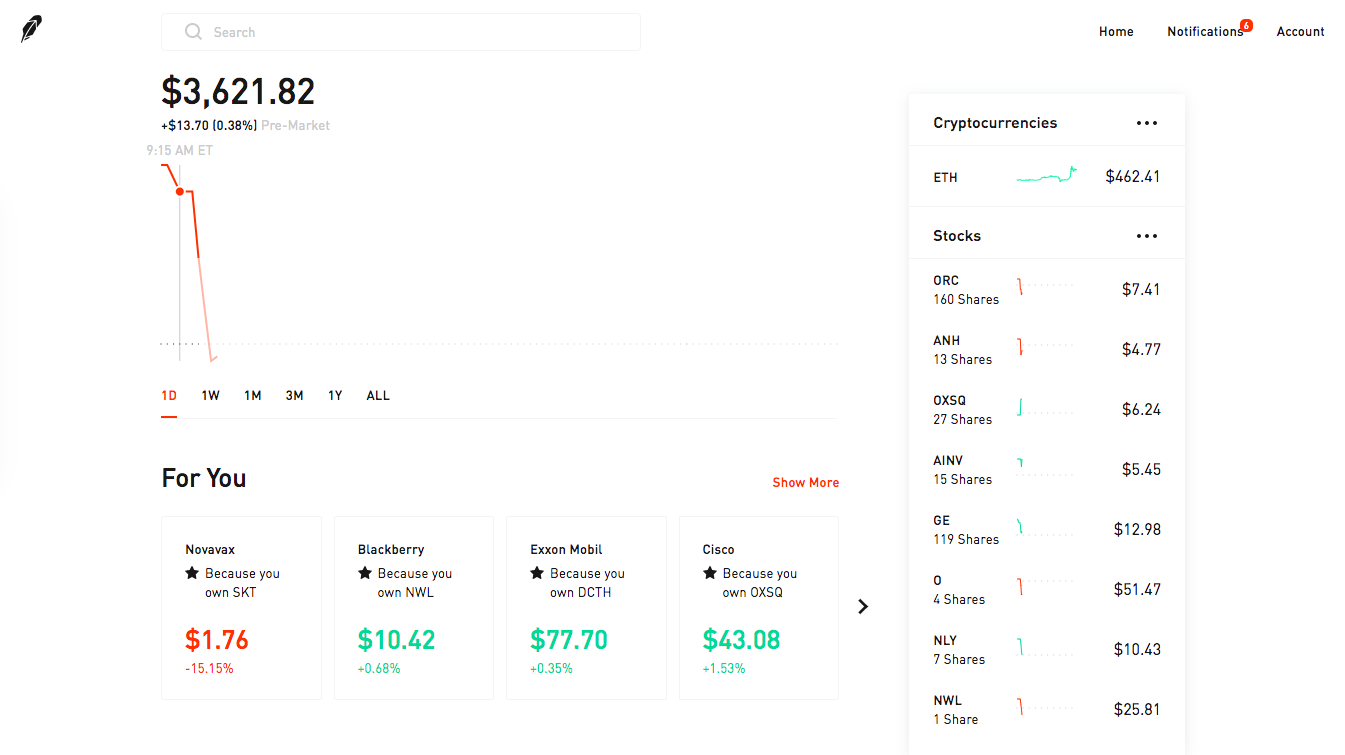Click the star icon on Exxon Mobil card
Viewport: 1345px width, 755px height.
click(x=537, y=573)
